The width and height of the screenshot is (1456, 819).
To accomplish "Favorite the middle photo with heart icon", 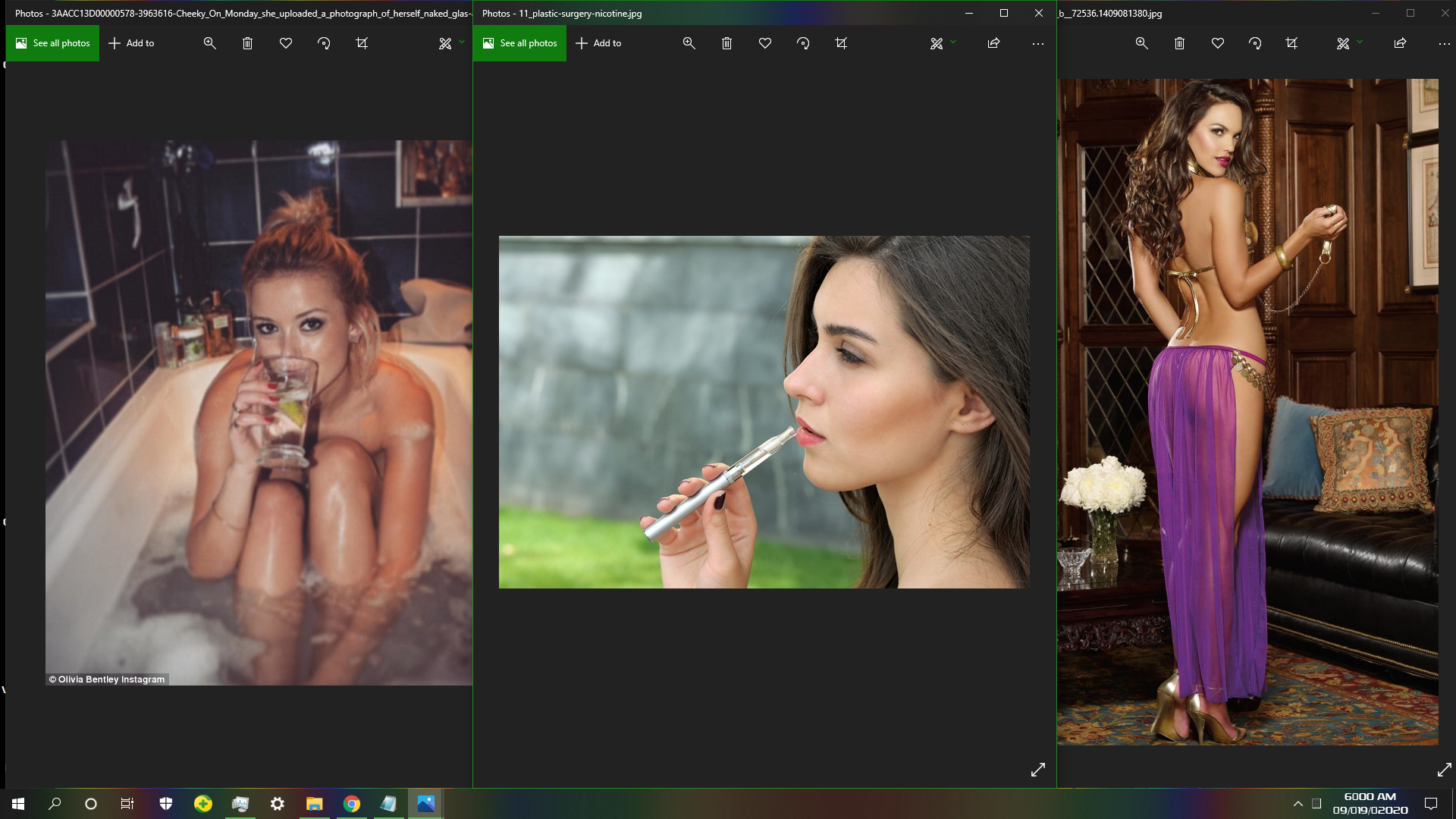I will tap(764, 43).
